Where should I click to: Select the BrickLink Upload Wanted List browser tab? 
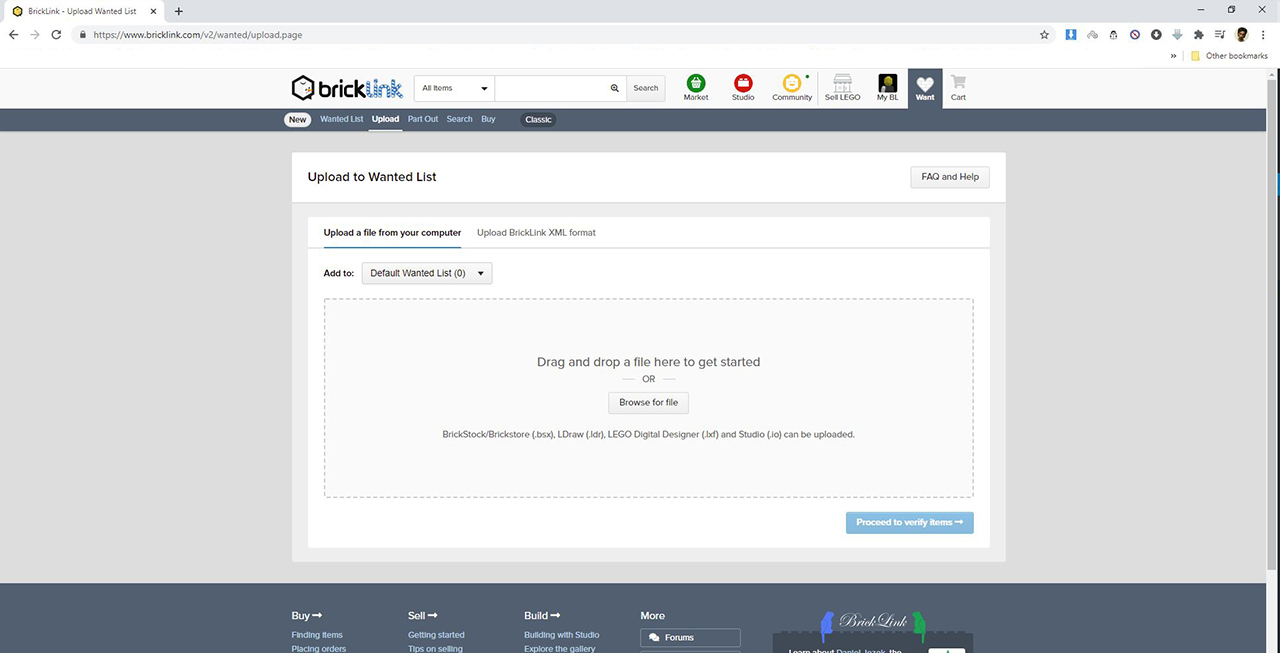[x=82, y=11]
